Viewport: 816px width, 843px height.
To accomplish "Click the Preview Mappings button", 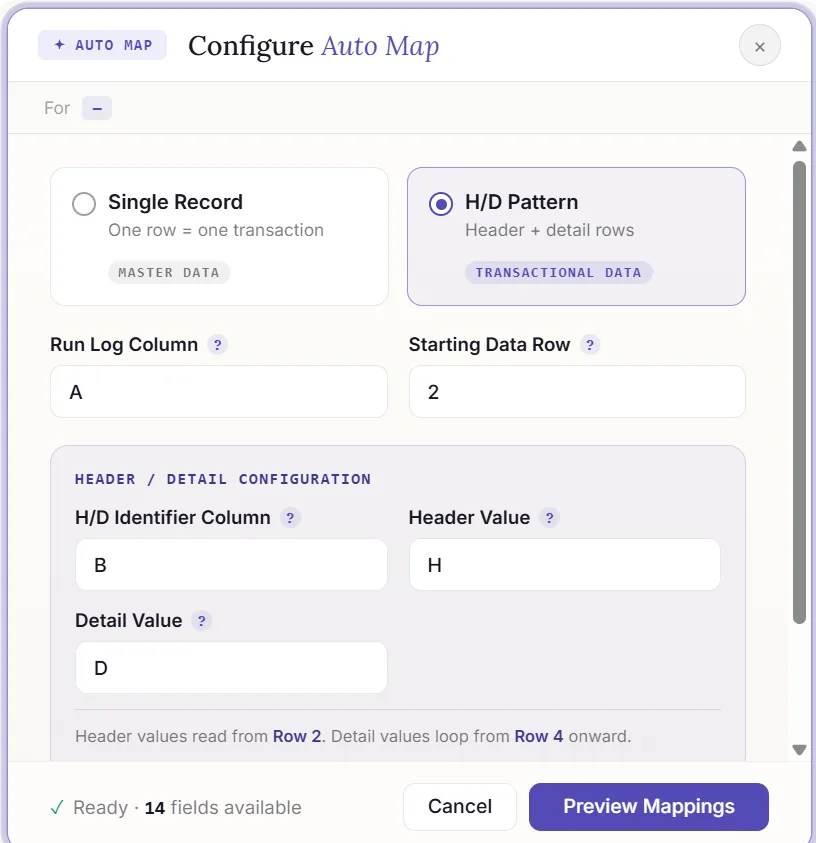I will tap(649, 806).
